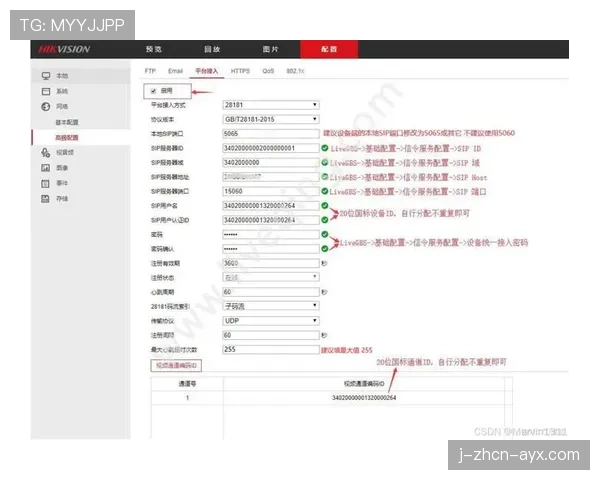Open the 协议版本 dropdown showing GB/T28181-2015

point(271,119)
